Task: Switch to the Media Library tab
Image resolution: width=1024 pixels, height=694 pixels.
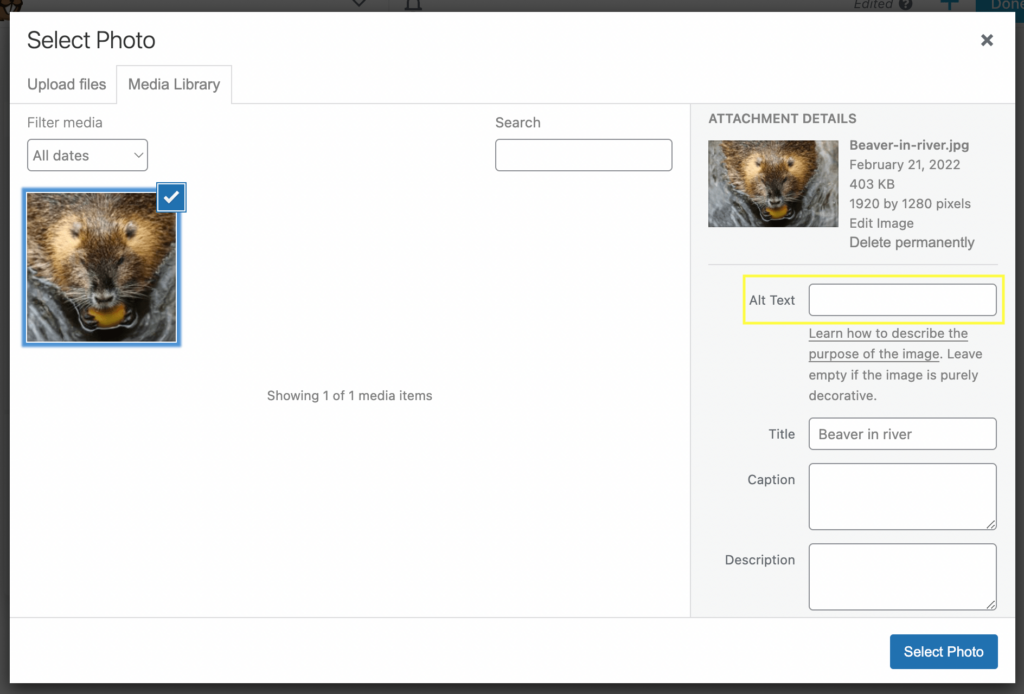Action: pyautogui.click(x=174, y=84)
